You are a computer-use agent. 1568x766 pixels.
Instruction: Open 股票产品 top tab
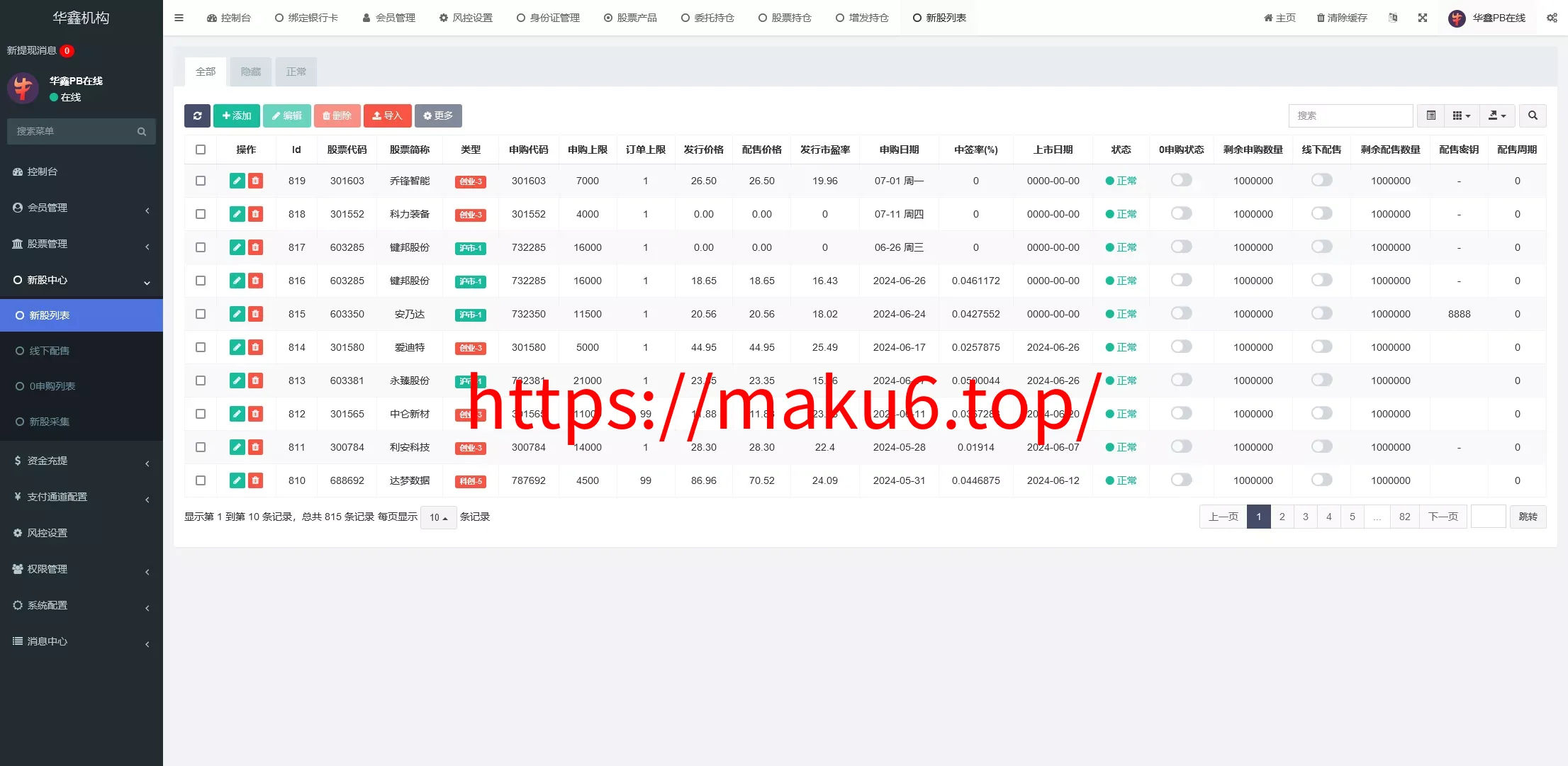[x=630, y=18]
